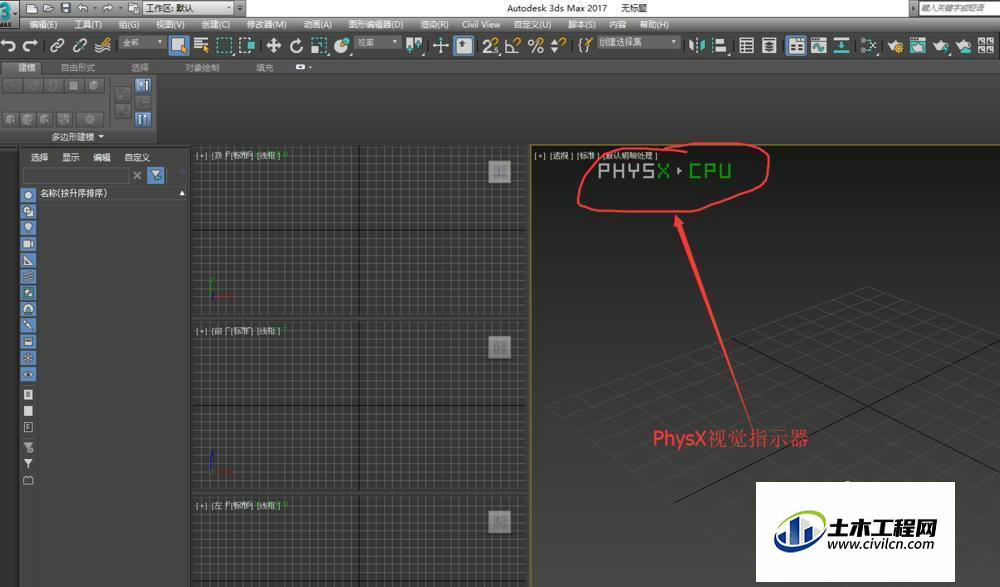Activate the Select and Move tool
The height and width of the screenshot is (587, 1000).
274,45
